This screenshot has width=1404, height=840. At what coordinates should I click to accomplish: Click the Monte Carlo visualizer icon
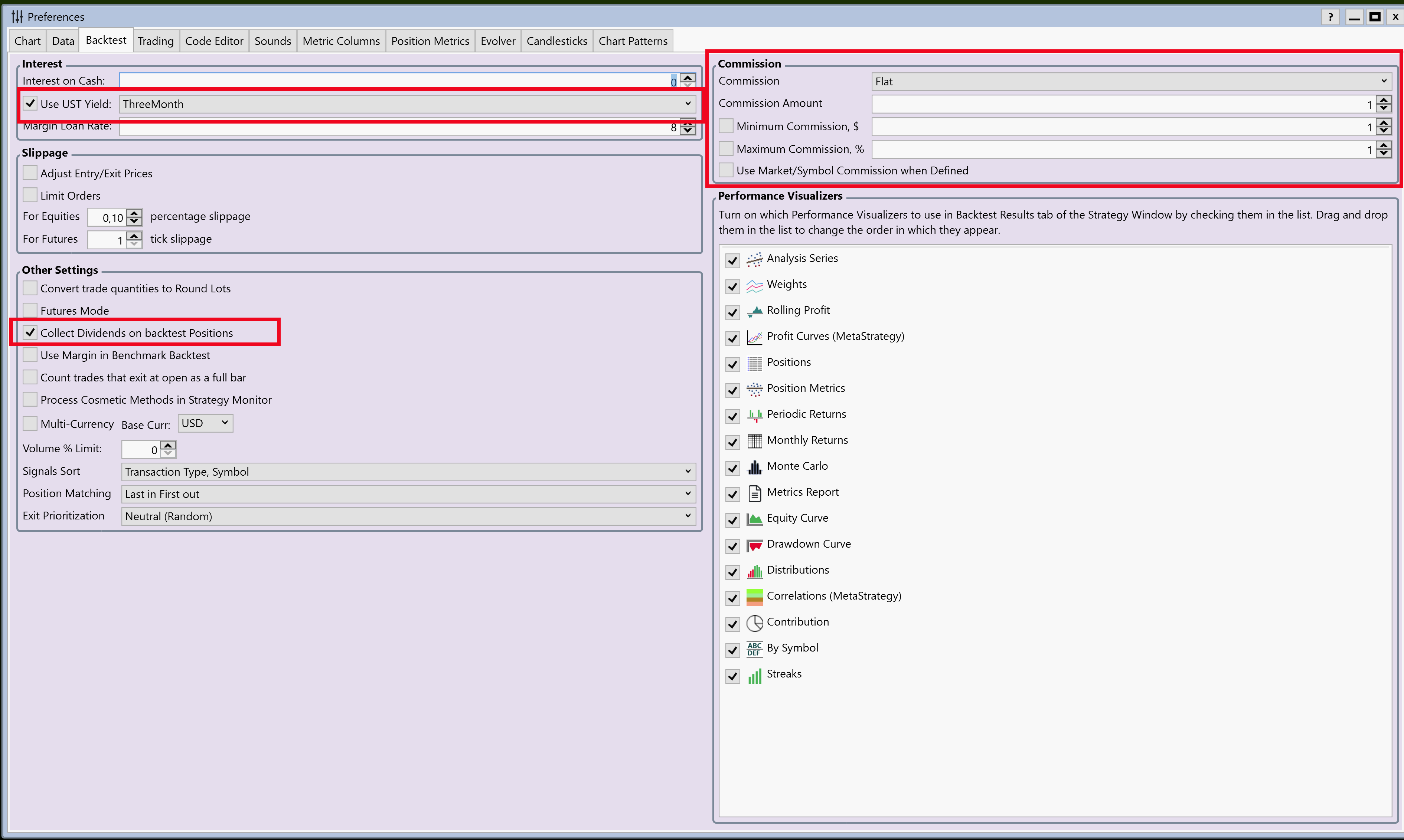click(754, 467)
